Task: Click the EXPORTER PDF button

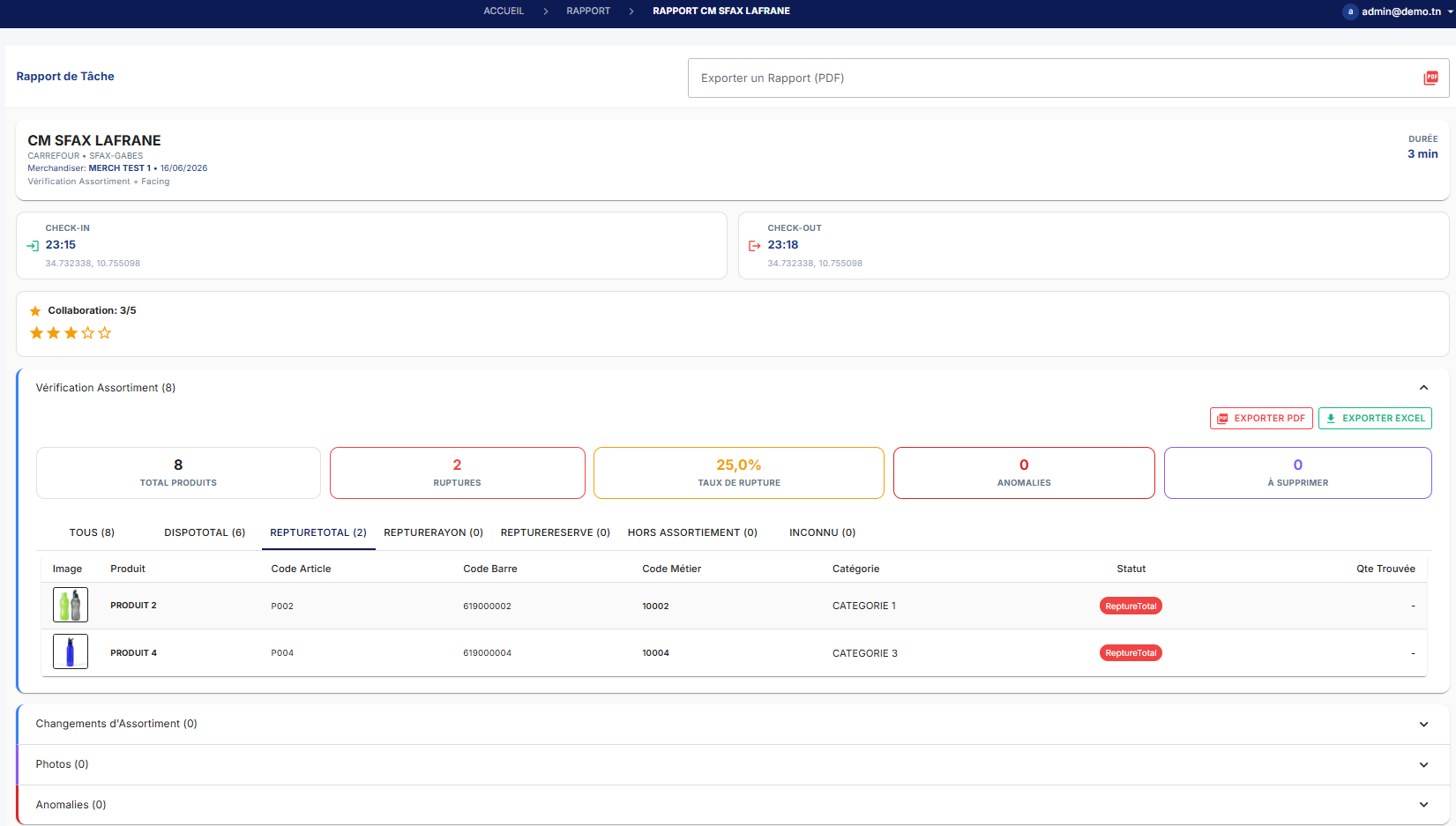Action: (1261, 418)
